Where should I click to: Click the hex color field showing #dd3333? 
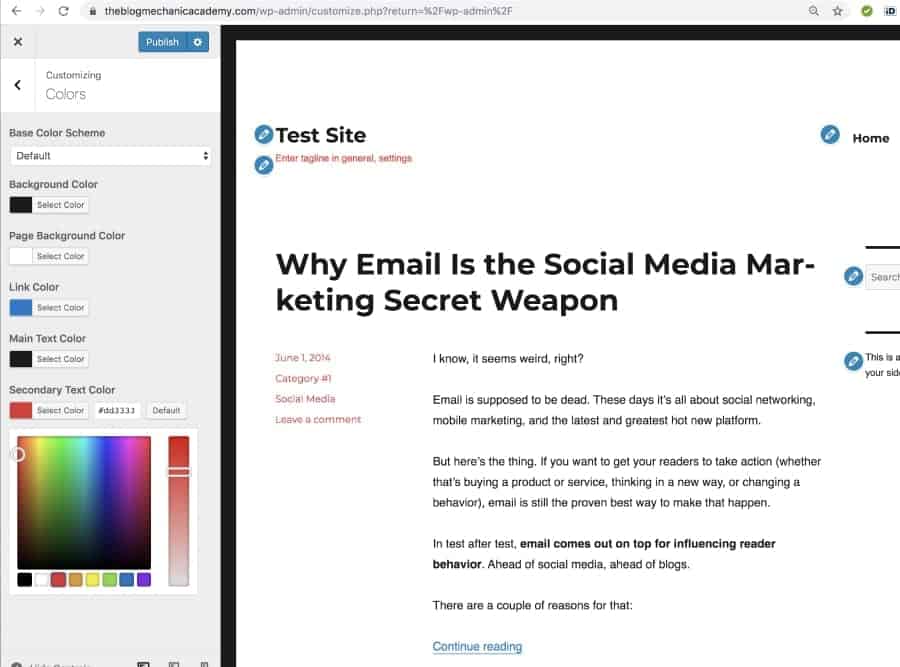point(117,411)
